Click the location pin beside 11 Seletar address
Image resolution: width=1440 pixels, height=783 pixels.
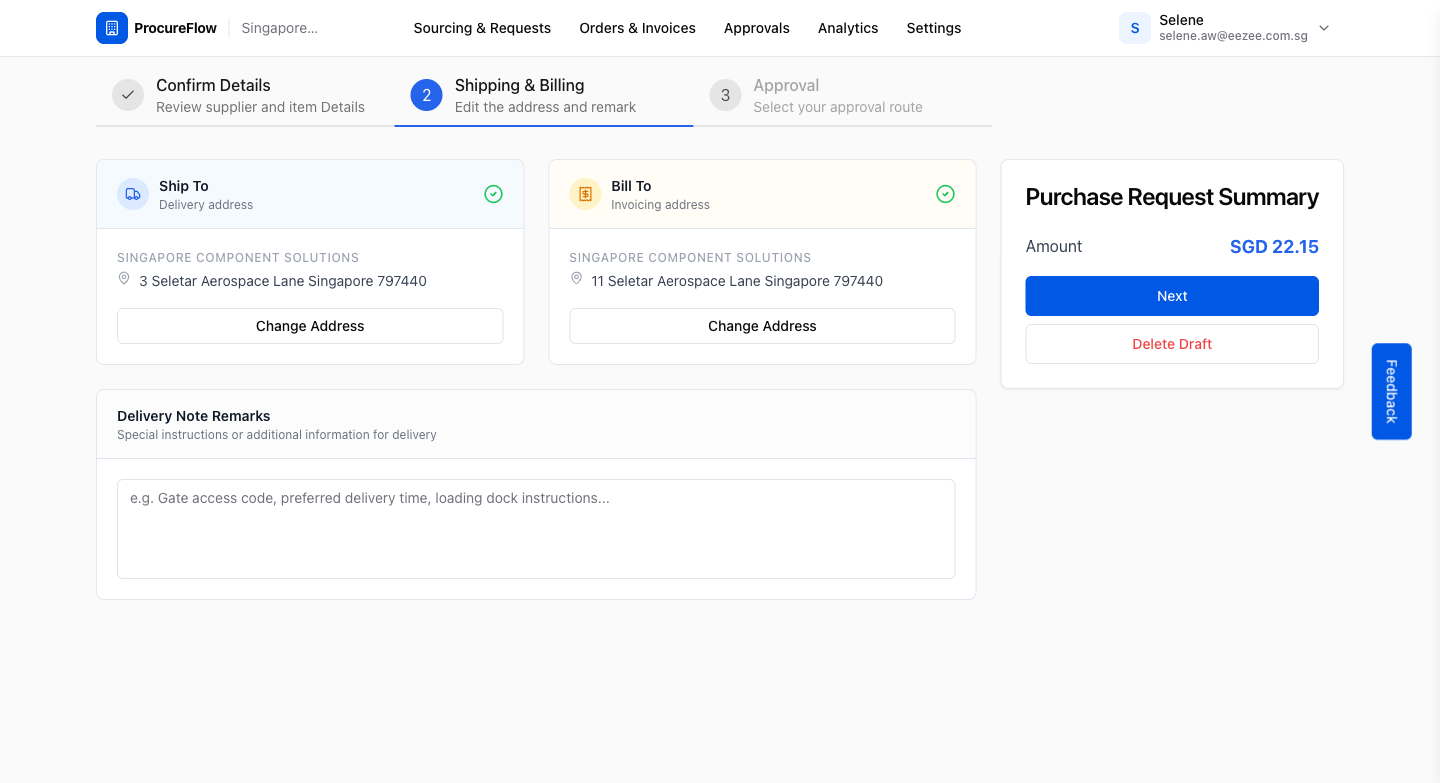(576, 279)
